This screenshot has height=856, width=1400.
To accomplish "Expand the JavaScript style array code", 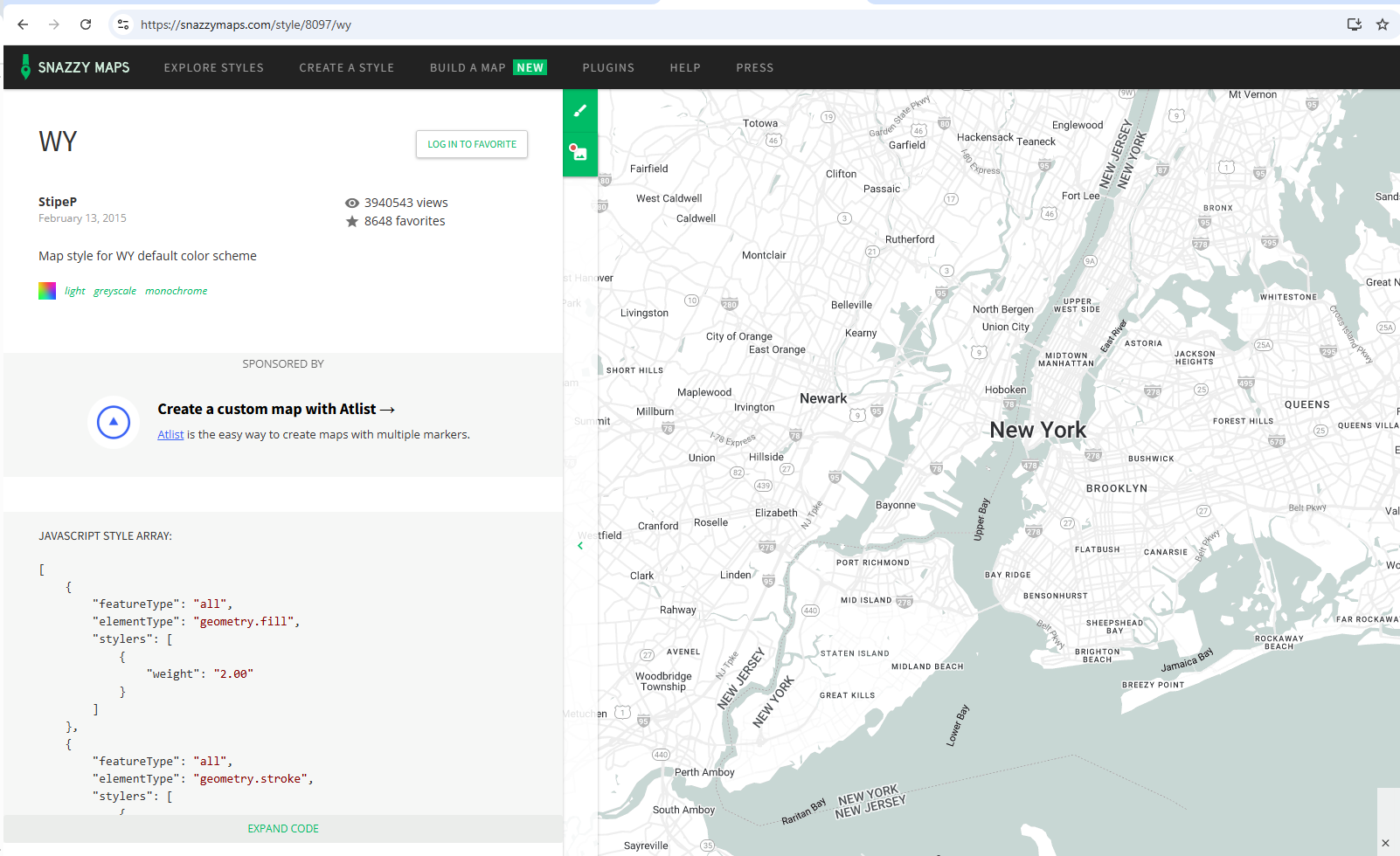I will [283, 828].
